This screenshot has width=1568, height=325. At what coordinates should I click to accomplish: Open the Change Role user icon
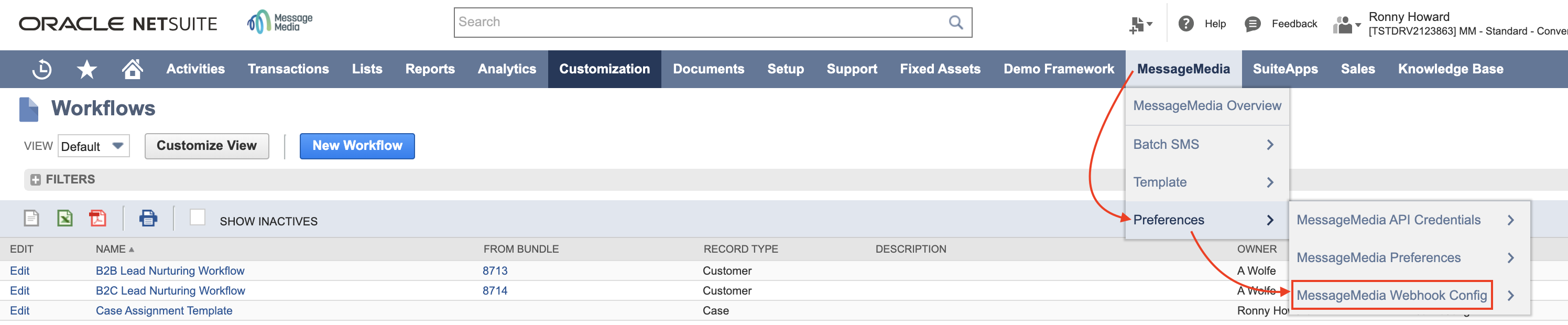(1346, 25)
